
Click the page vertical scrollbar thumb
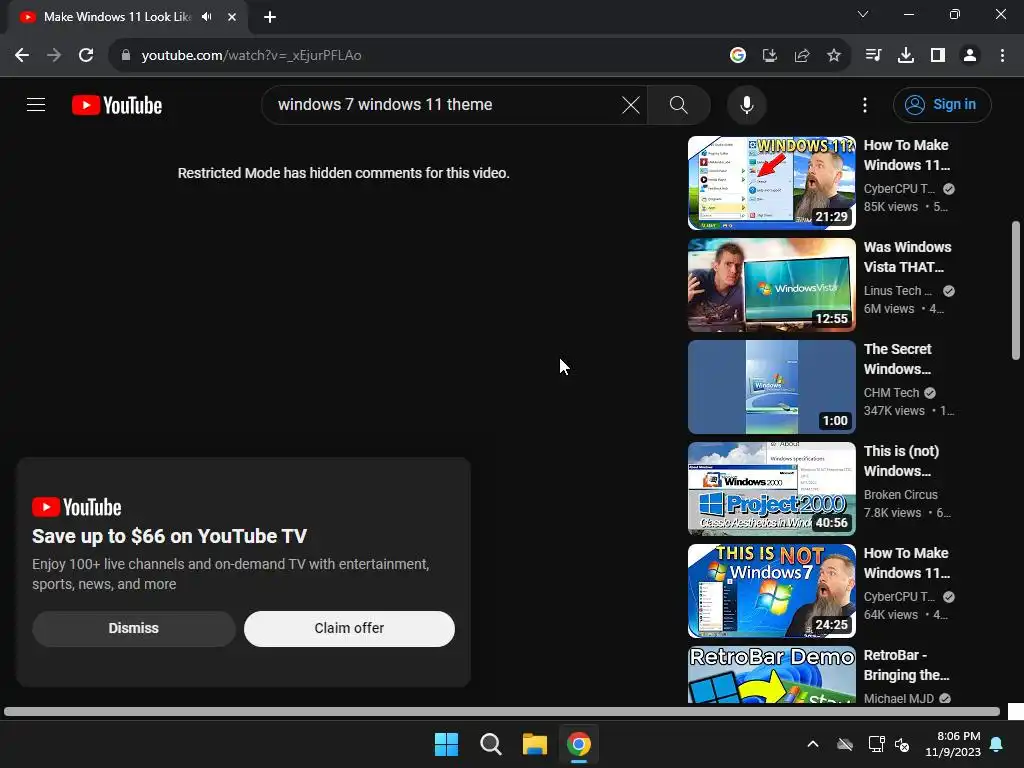[x=1016, y=291]
